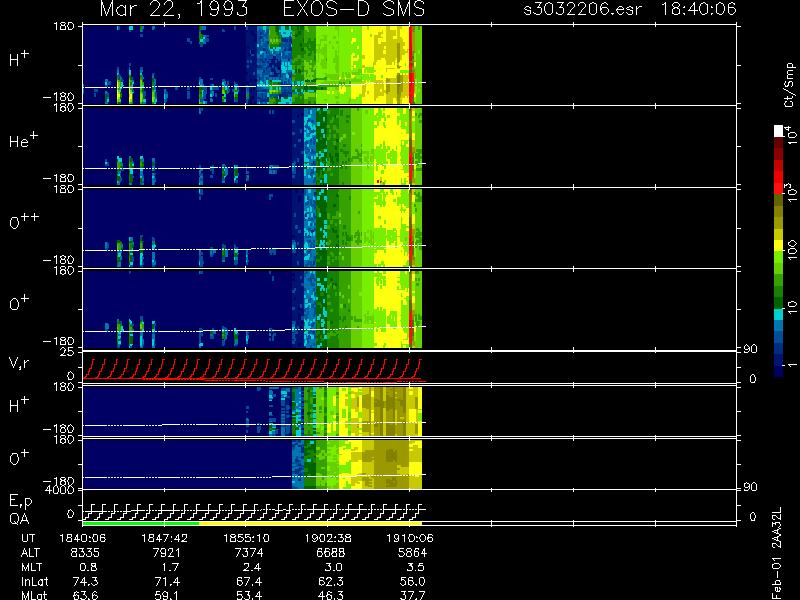Click the He+ panel label
This screenshot has height=600, width=800.
23,140
